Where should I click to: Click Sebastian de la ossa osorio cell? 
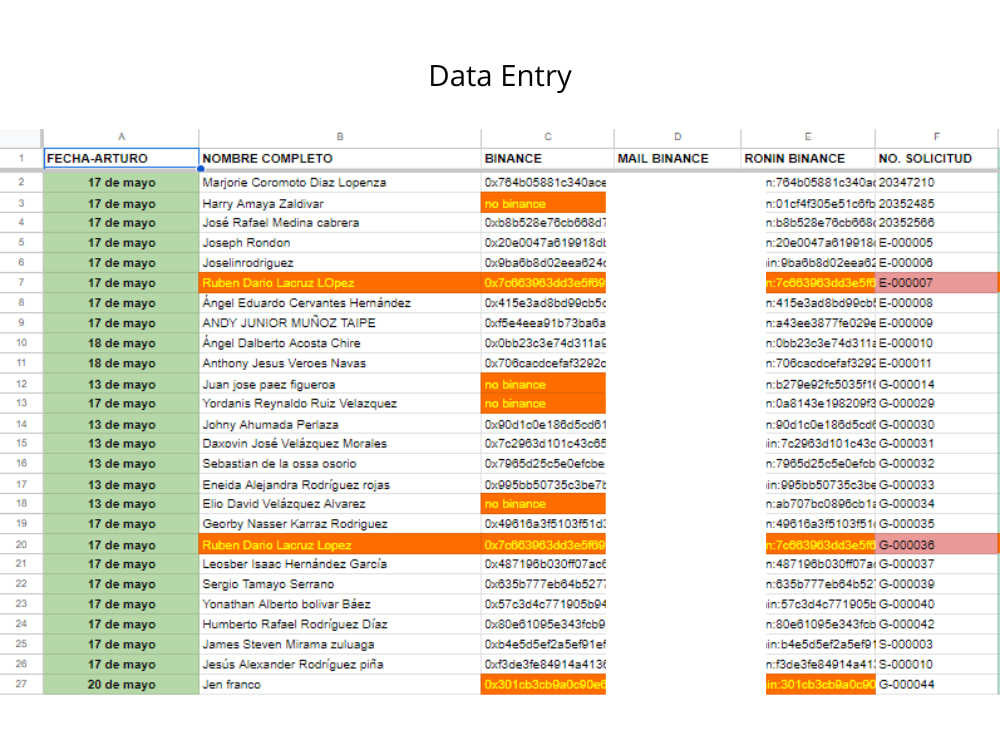click(340, 464)
